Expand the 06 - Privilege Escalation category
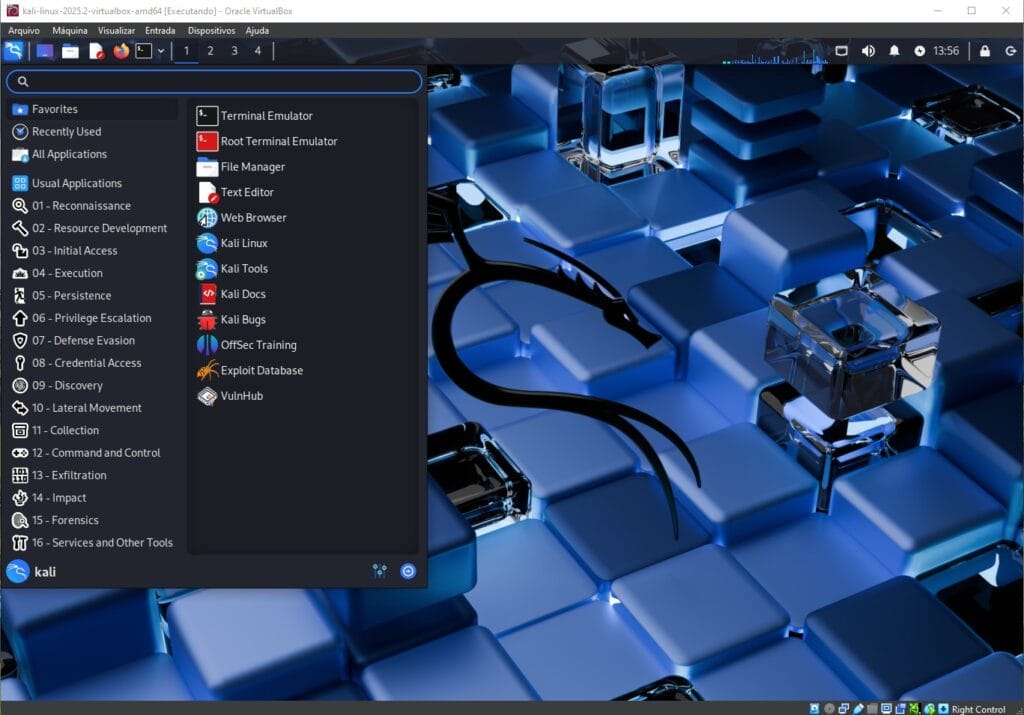1024x715 pixels. coord(90,318)
